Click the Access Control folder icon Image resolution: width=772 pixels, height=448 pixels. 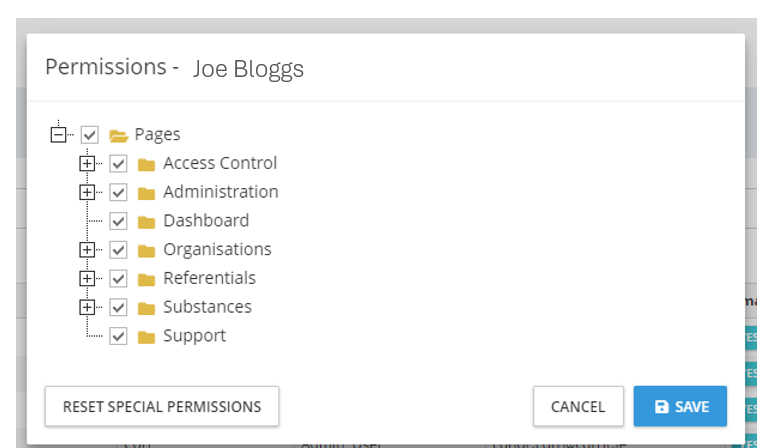[x=147, y=164]
